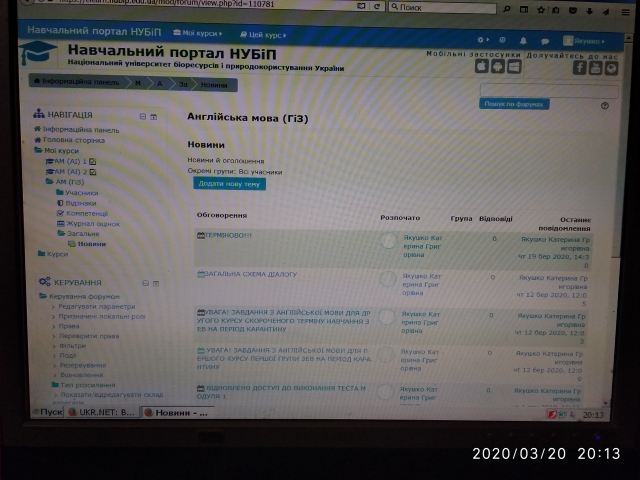Visit the portal's Facebook page icon
640x480 pixels.
coord(579,68)
